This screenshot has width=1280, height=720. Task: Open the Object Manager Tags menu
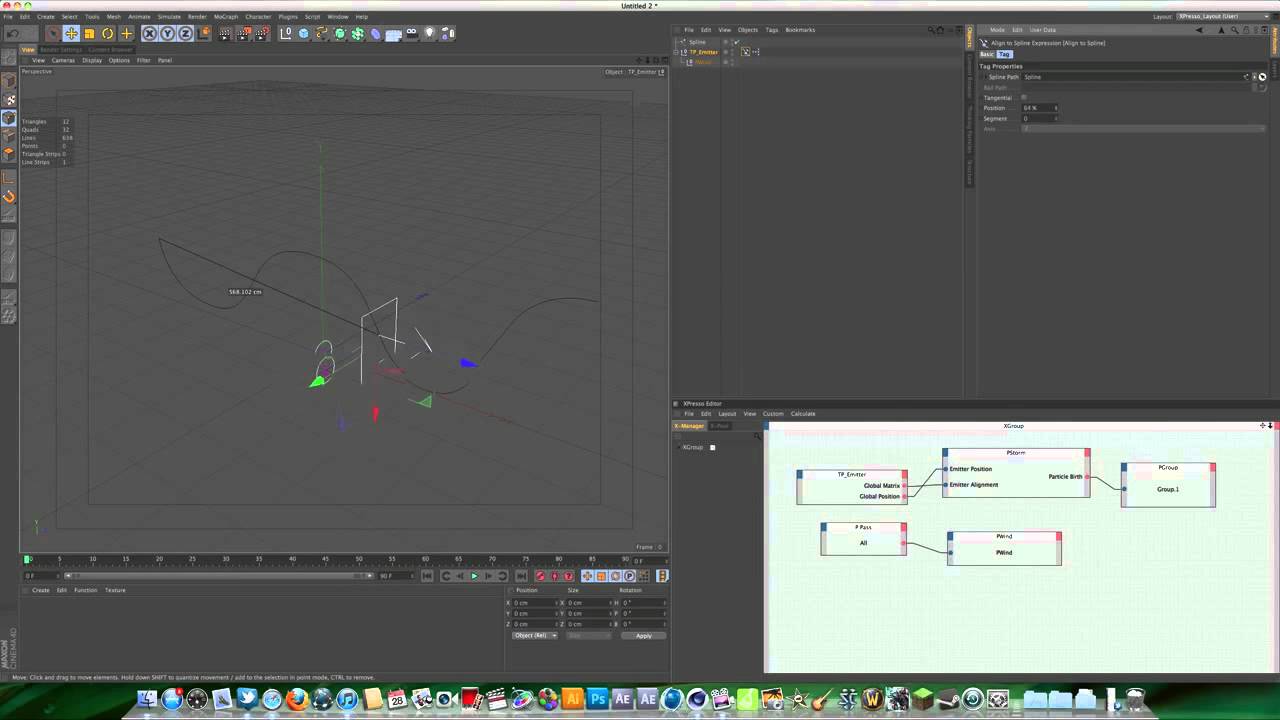[772, 30]
